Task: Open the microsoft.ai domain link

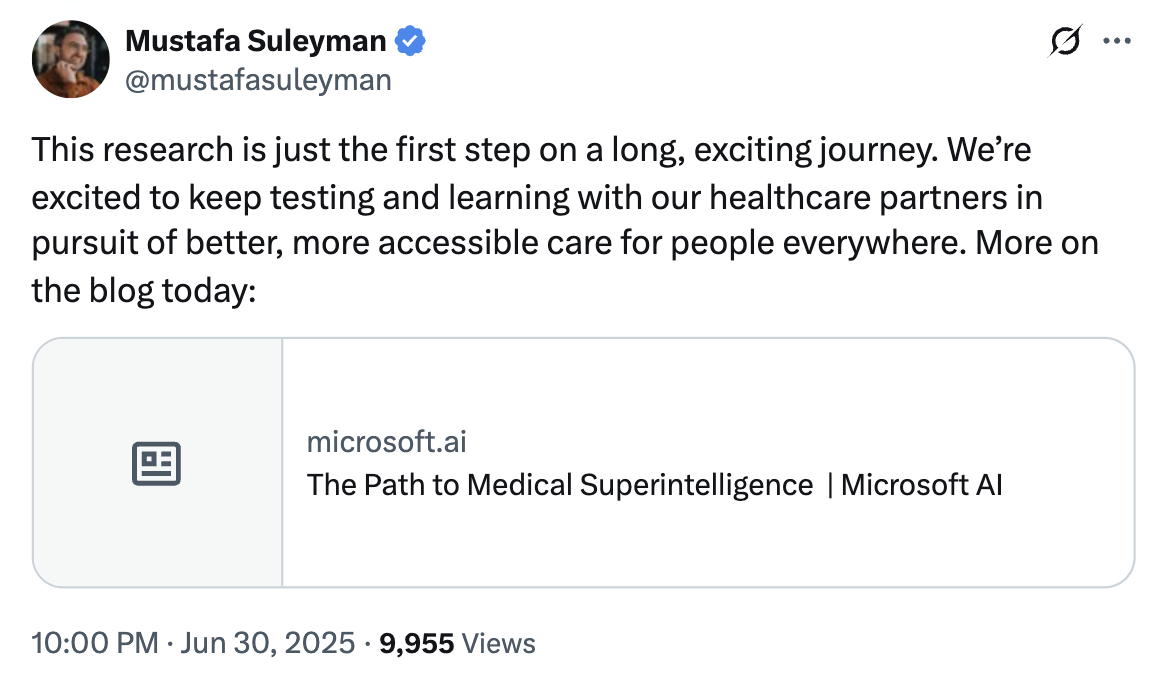Action: click(387, 442)
